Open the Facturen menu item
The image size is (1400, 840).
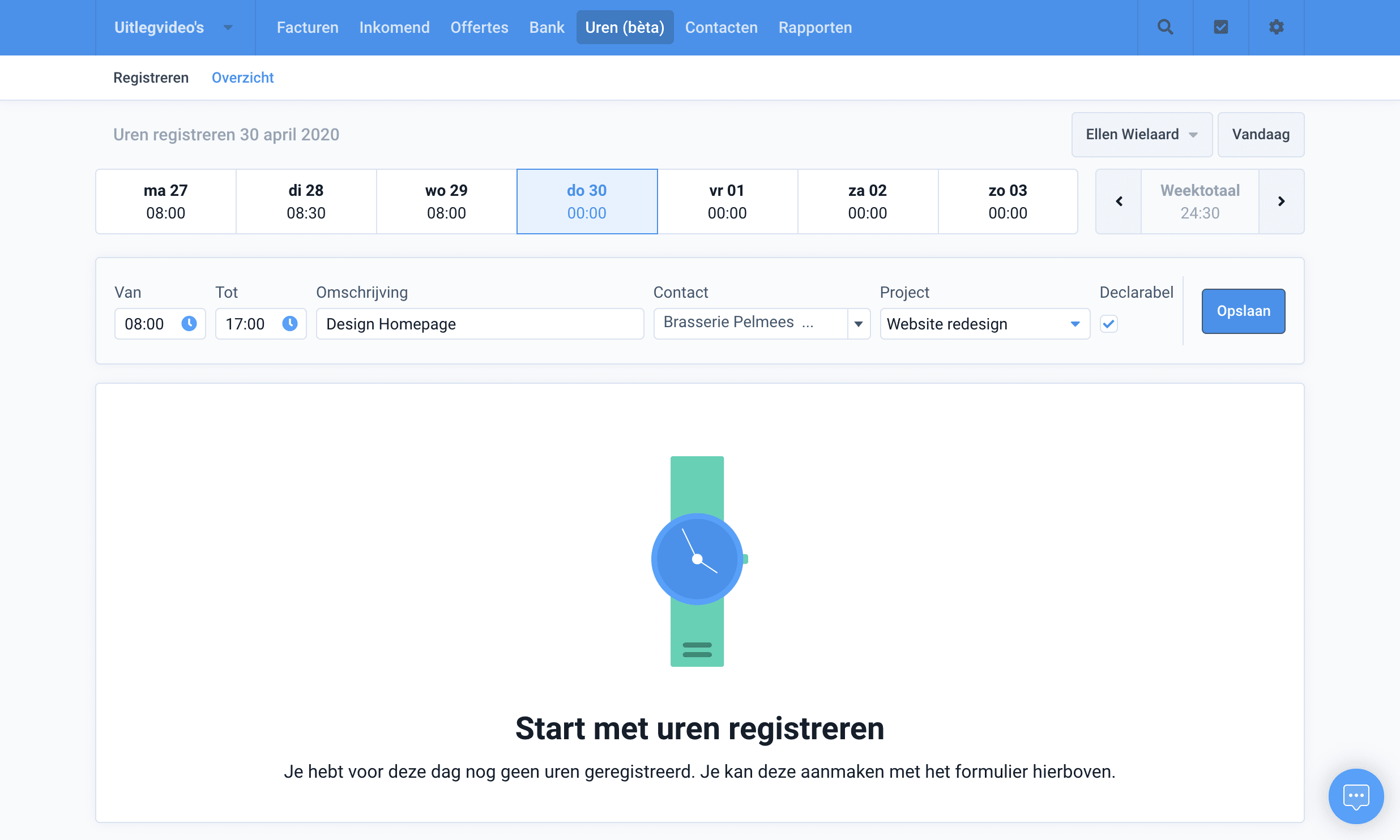[x=307, y=27]
